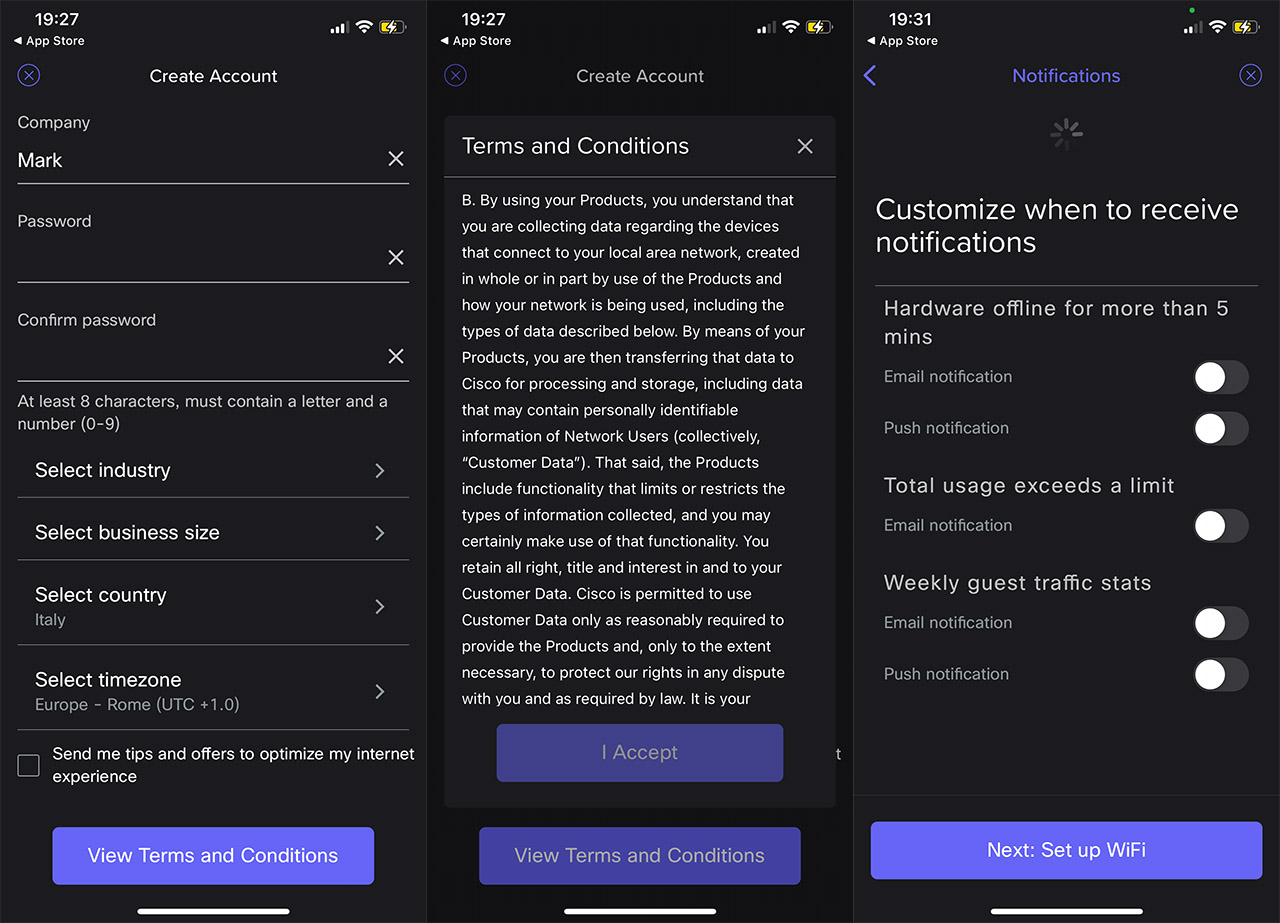Clear the Company field with its X icon
The image size is (1280, 923).
click(x=396, y=159)
